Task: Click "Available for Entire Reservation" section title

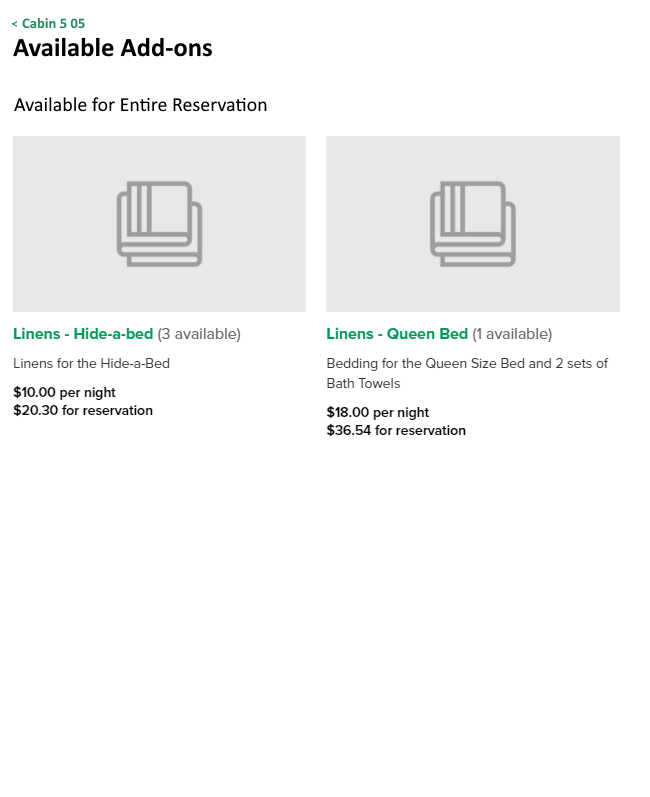Action: tap(140, 105)
